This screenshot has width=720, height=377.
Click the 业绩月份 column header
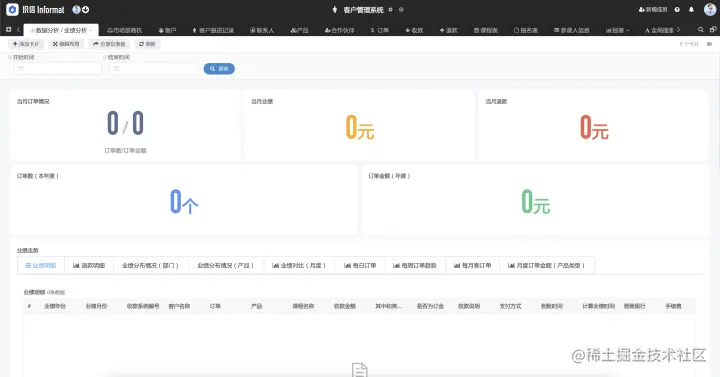tap(96, 306)
